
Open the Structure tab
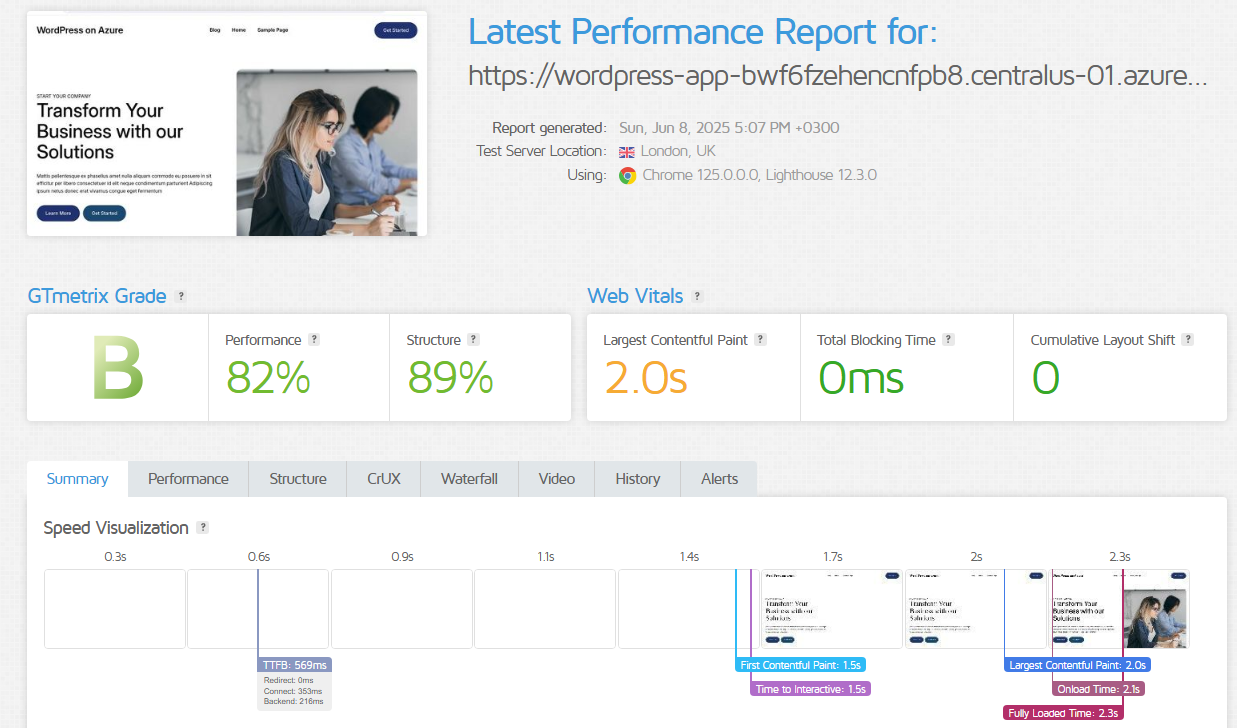click(298, 479)
